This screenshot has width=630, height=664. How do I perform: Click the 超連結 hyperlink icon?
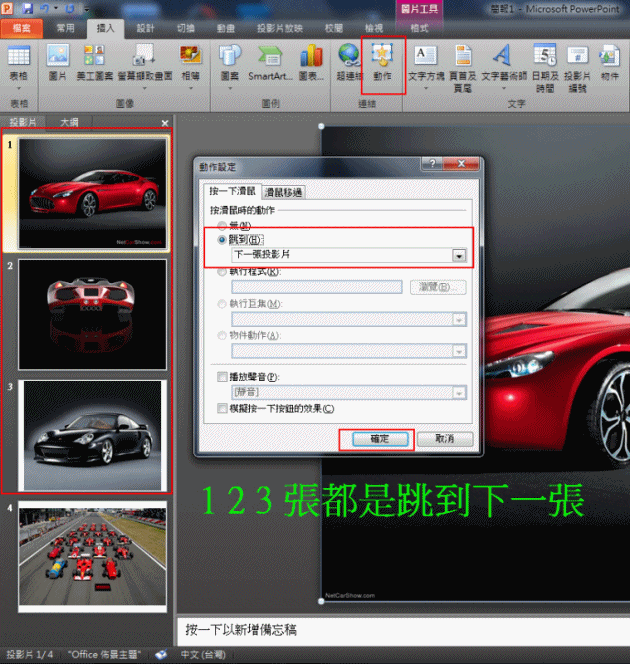pos(349,61)
